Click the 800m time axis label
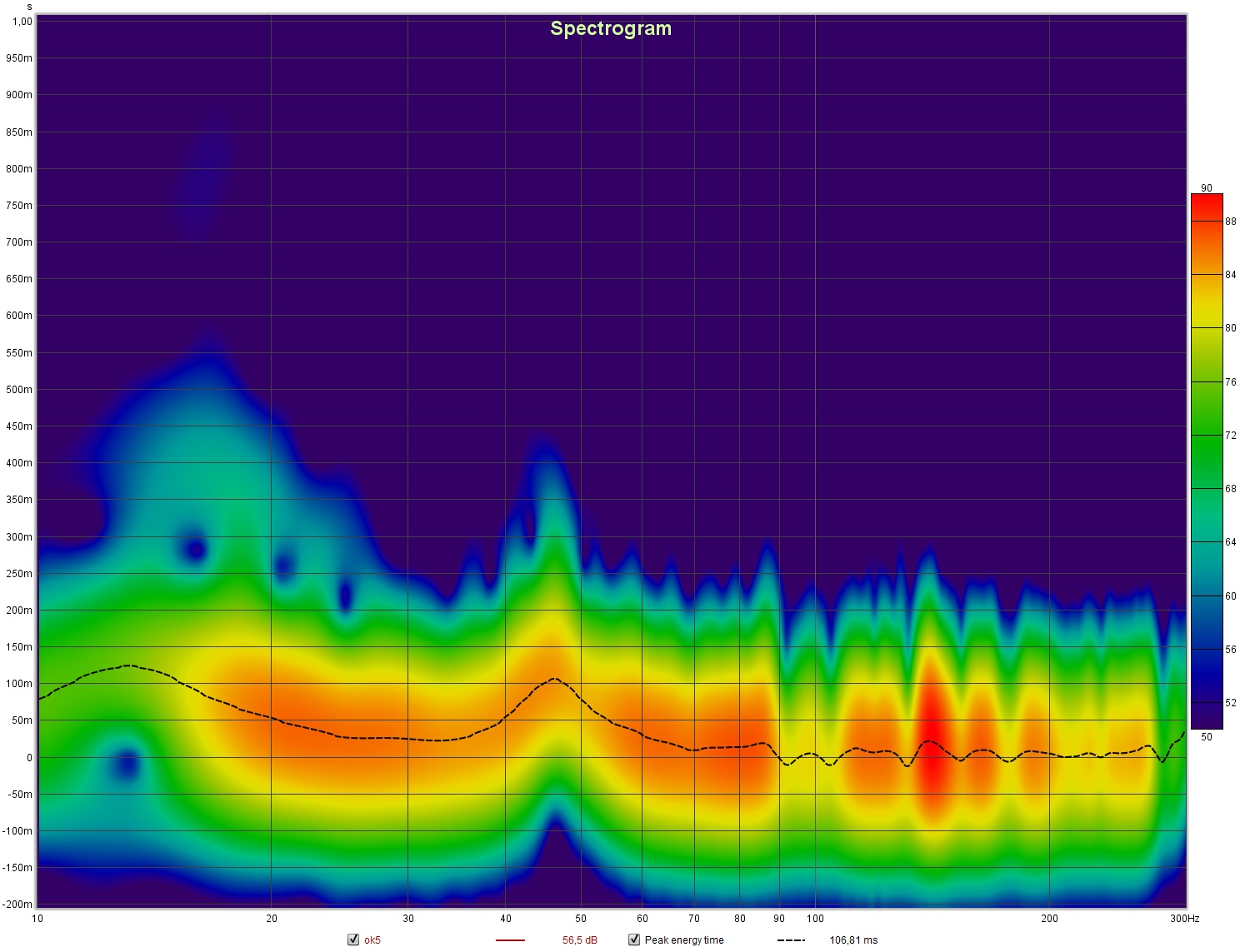The width and height of the screenshot is (1250, 952). click(x=19, y=168)
